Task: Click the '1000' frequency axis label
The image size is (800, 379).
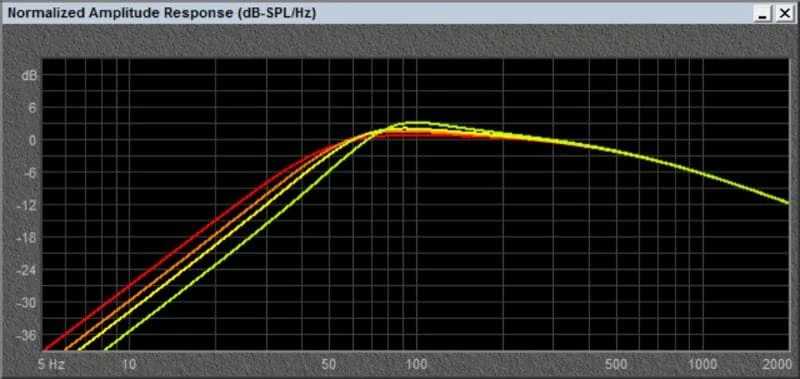Action: (703, 364)
